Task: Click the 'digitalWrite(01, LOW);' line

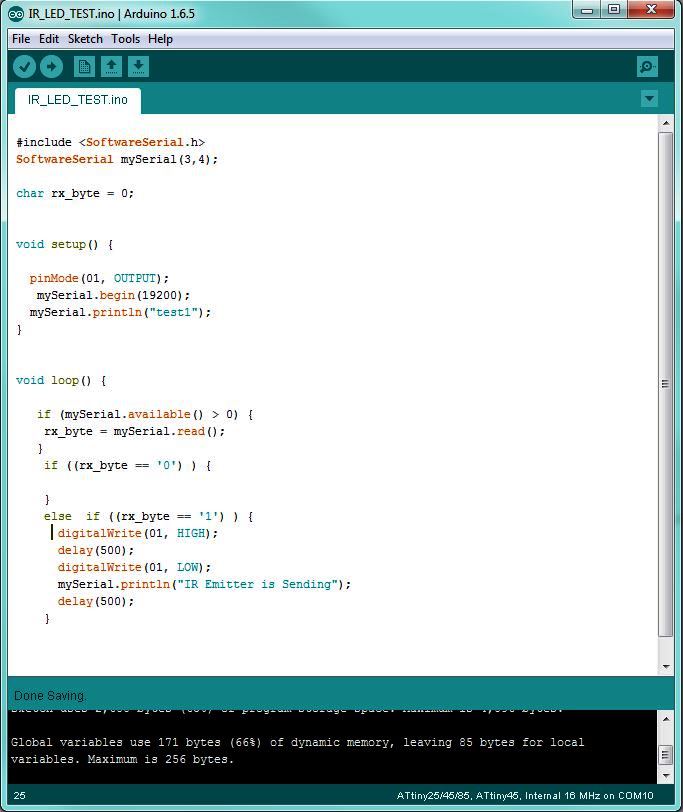Action: (134, 568)
